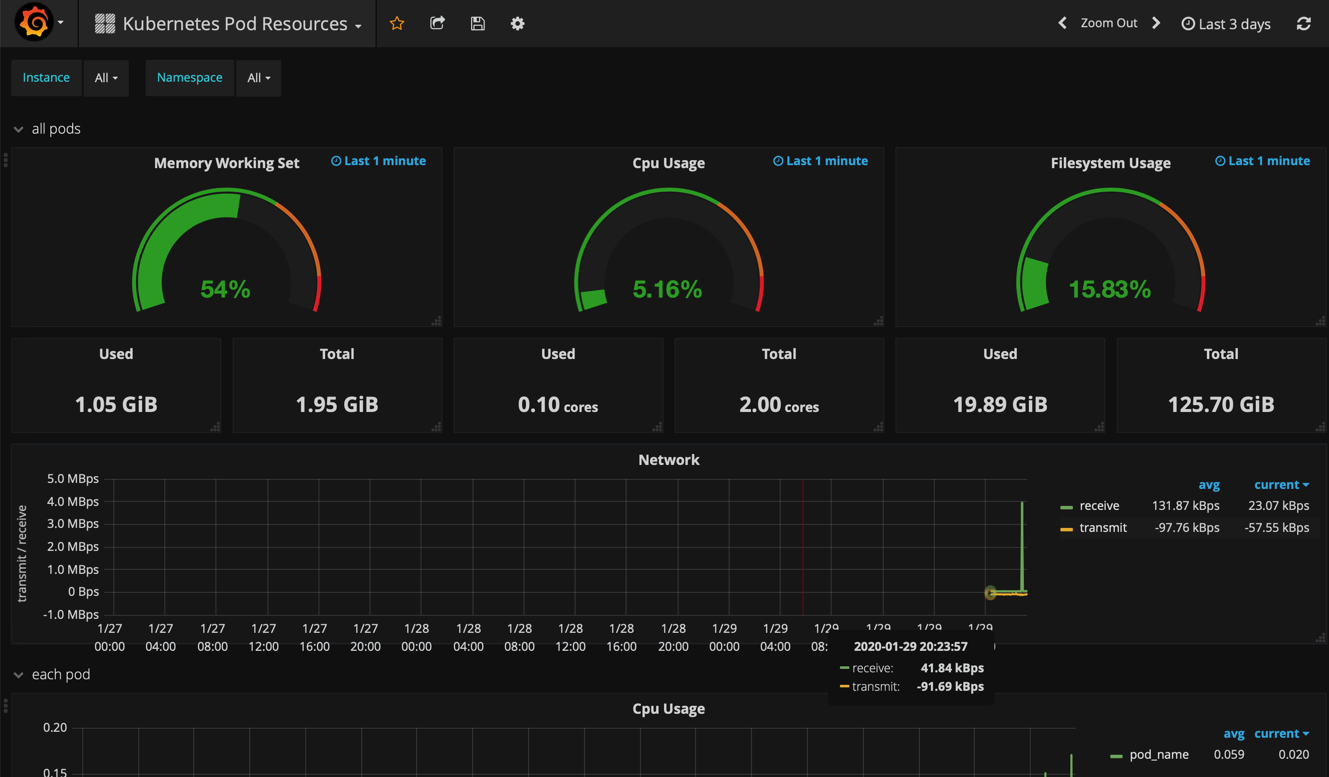The height and width of the screenshot is (777, 1329).
Task: Toggle the pod_name series in legend
Action: [1159, 755]
